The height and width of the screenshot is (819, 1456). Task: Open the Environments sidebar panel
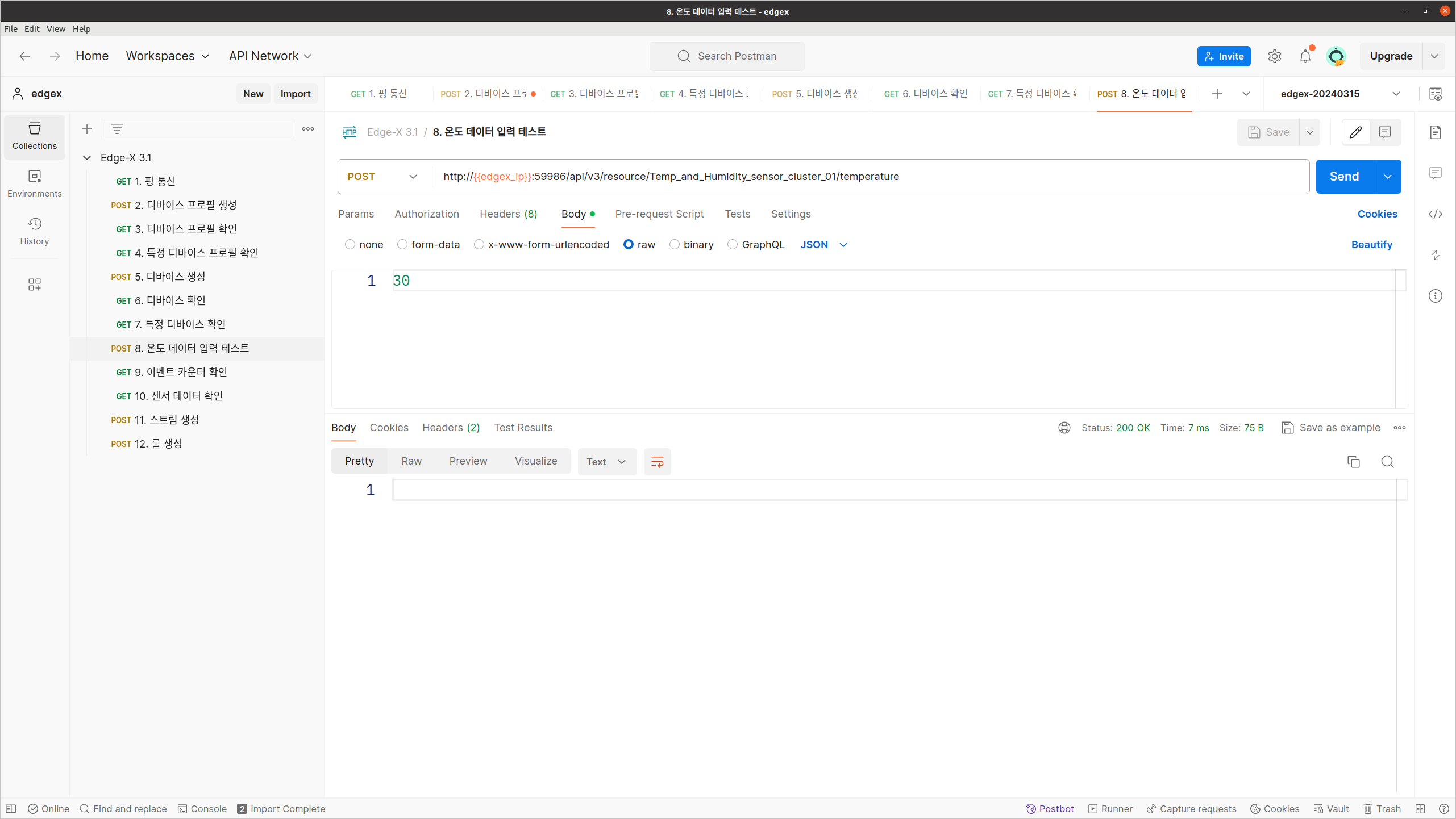[35, 183]
